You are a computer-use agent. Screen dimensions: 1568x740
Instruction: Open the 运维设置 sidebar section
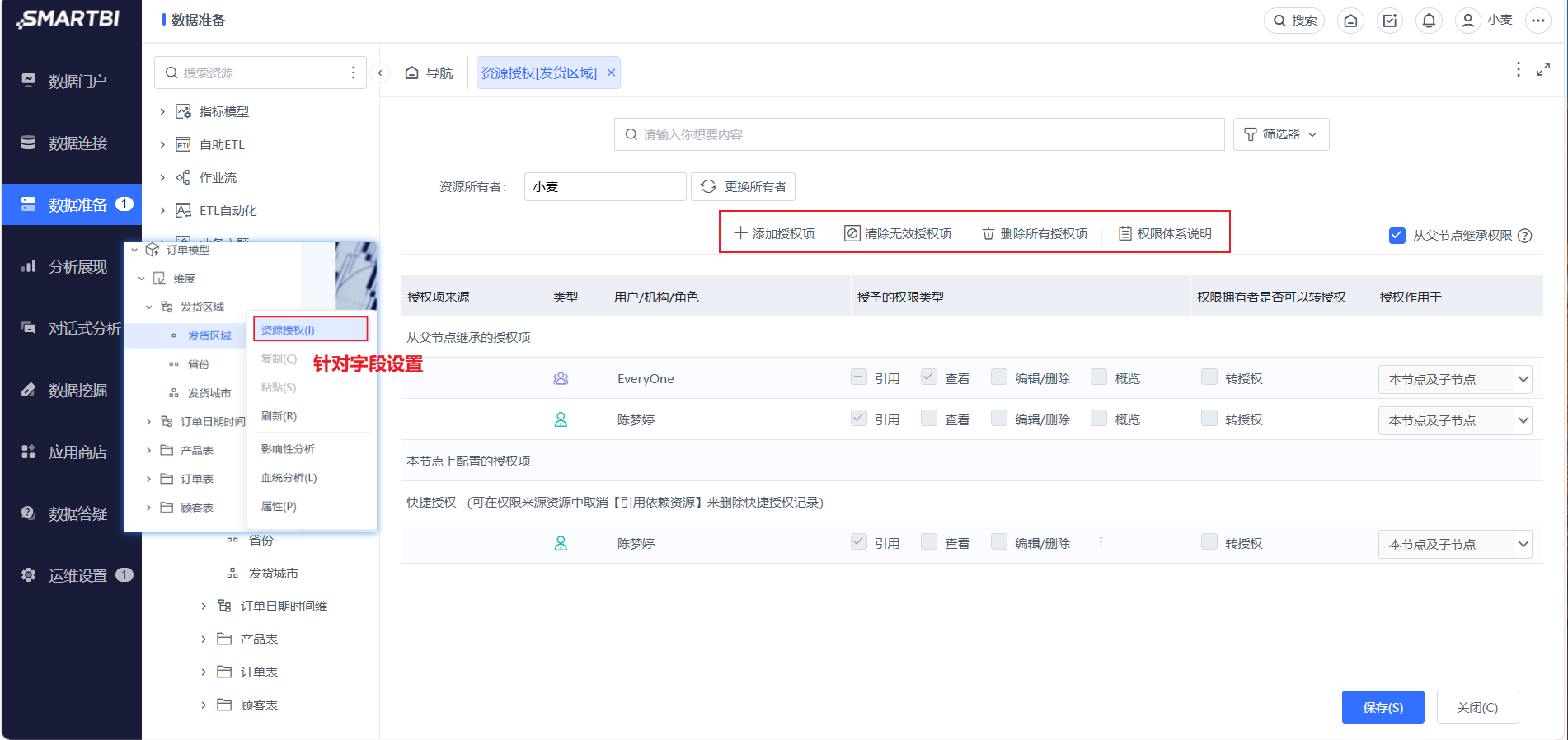(x=72, y=575)
